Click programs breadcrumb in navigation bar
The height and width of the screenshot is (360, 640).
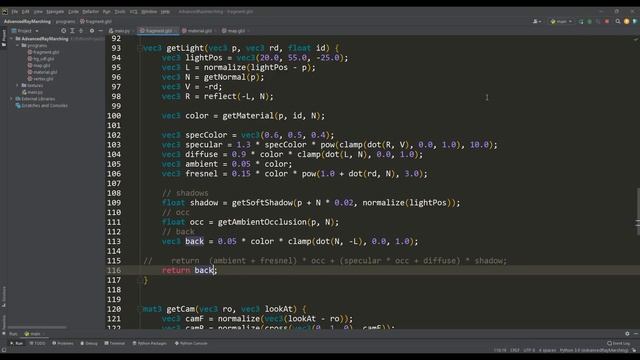pos(65,21)
